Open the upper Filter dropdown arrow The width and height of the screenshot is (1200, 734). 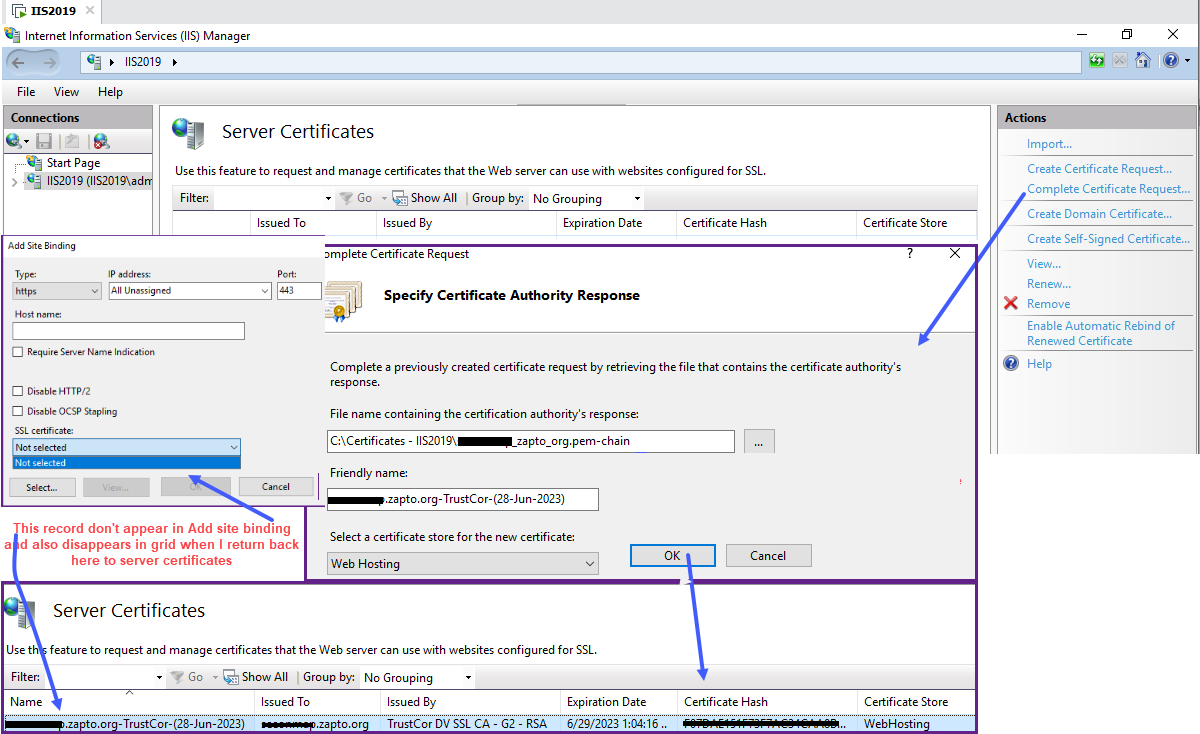point(329,198)
